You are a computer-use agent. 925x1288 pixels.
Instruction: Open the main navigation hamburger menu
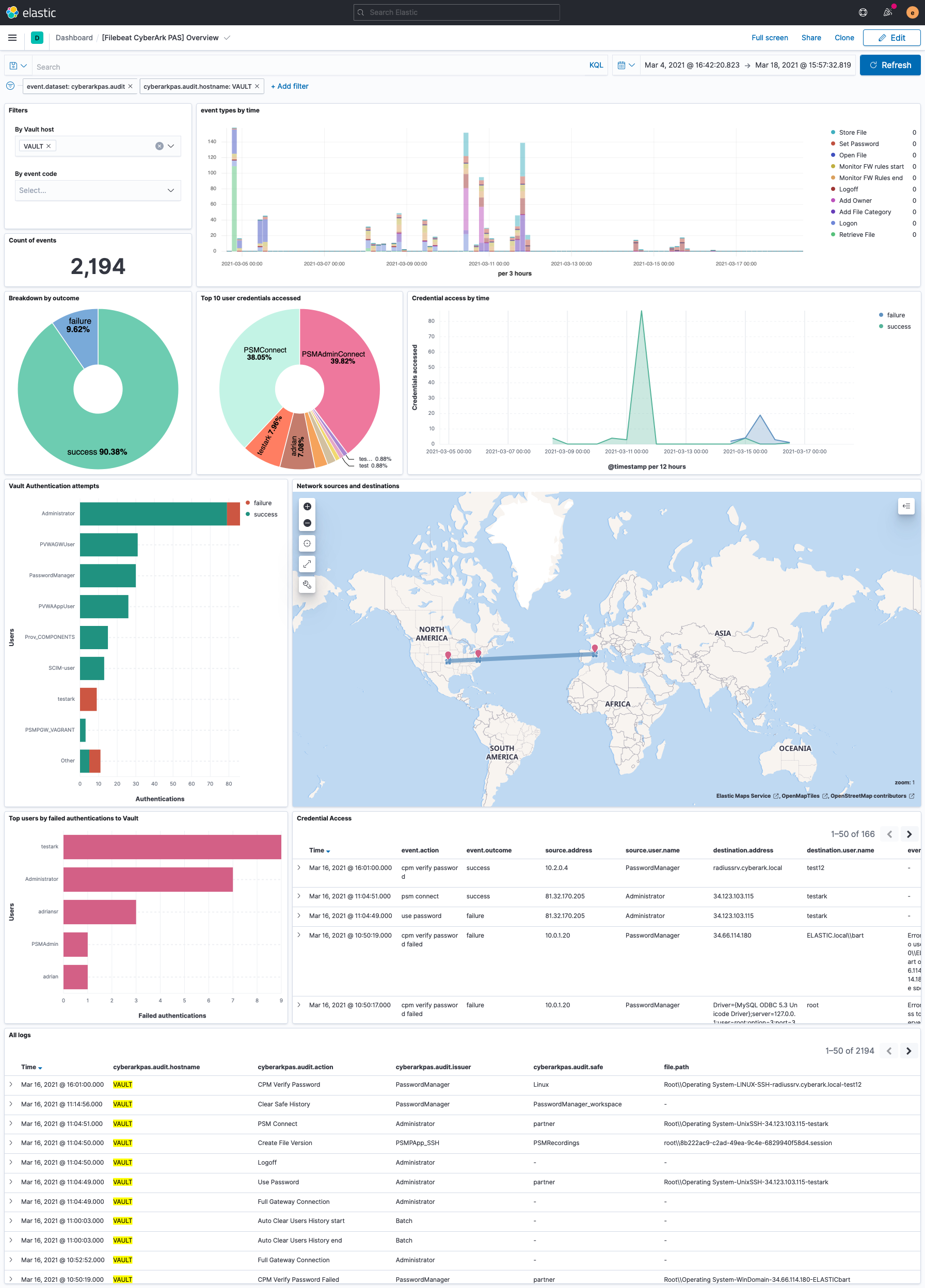(x=12, y=38)
